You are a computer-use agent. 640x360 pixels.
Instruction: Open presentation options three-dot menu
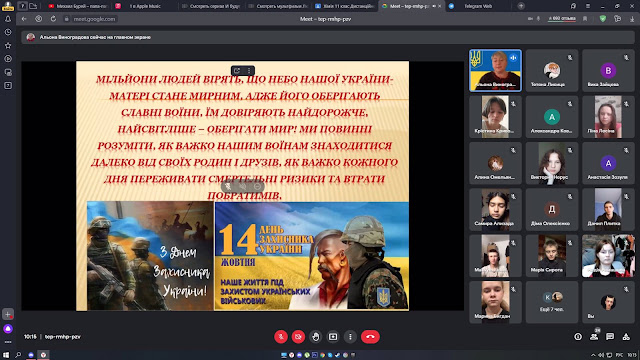(x=249, y=71)
